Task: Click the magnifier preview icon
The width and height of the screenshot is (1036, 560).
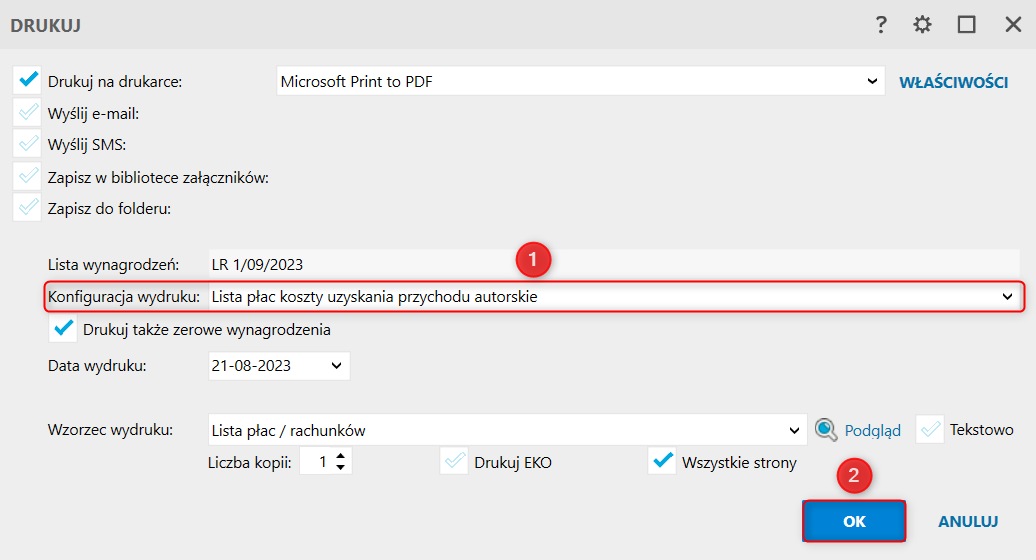Action: click(825, 430)
